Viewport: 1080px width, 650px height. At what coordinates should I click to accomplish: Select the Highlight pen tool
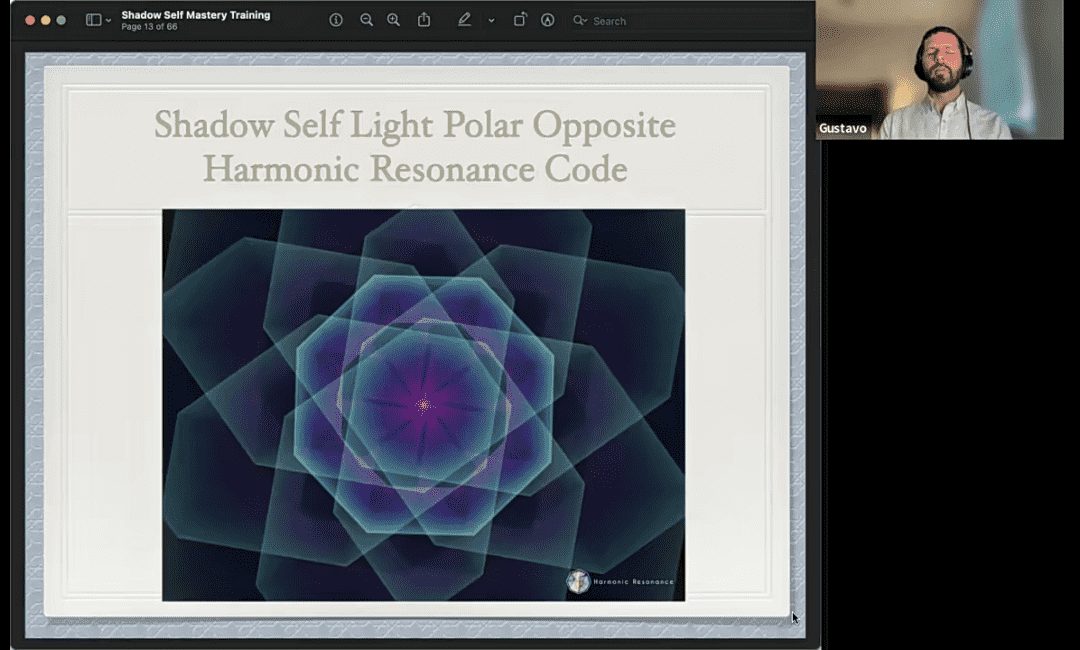click(x=464, y=20)
